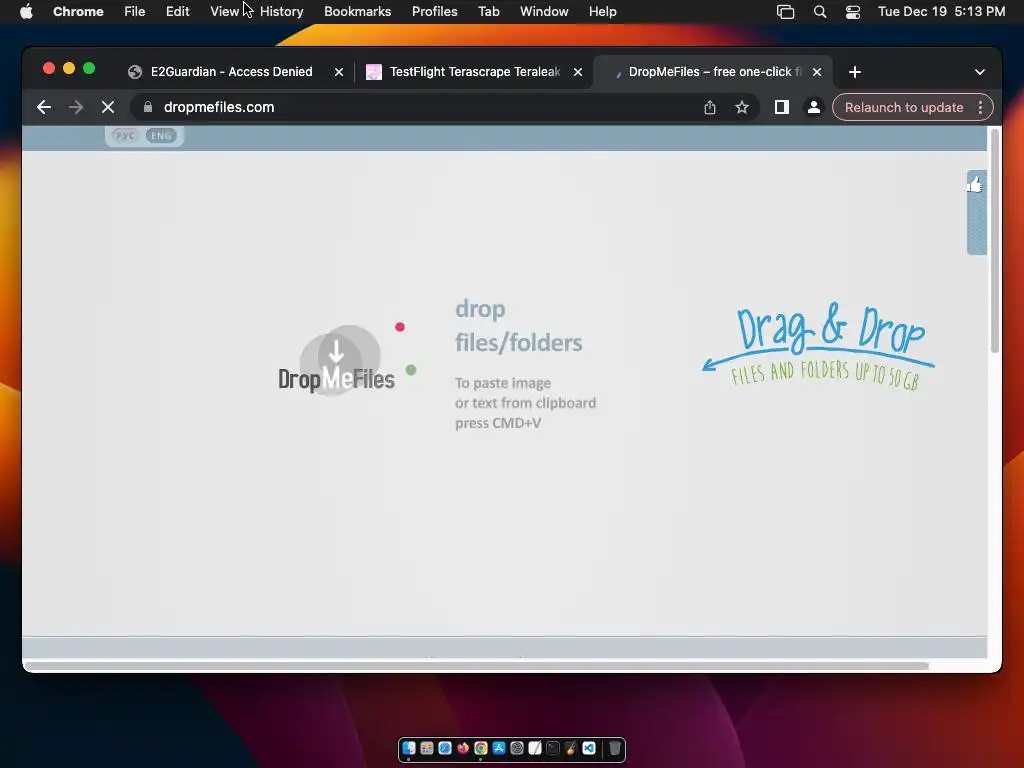1024x768 pixels.
Task: Open the Tab menu
Action: click(x=488, y=11)
